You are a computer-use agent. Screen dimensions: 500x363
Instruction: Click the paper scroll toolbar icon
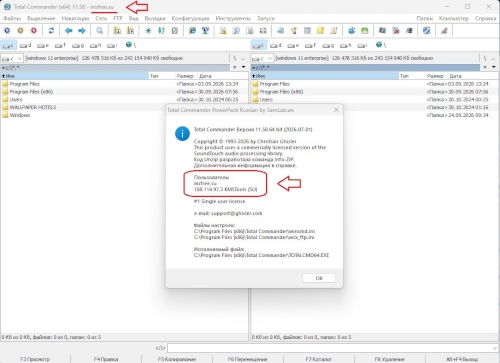334,31
